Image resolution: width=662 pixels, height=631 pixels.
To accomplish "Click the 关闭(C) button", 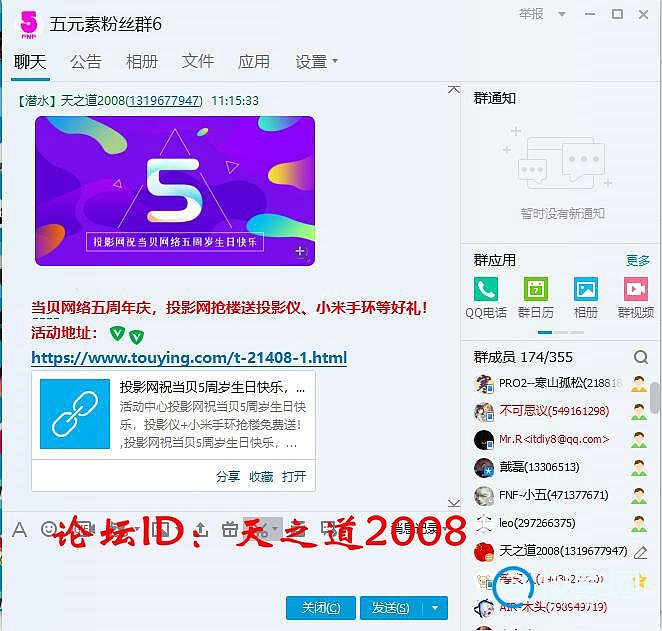I will click(320, 608).
